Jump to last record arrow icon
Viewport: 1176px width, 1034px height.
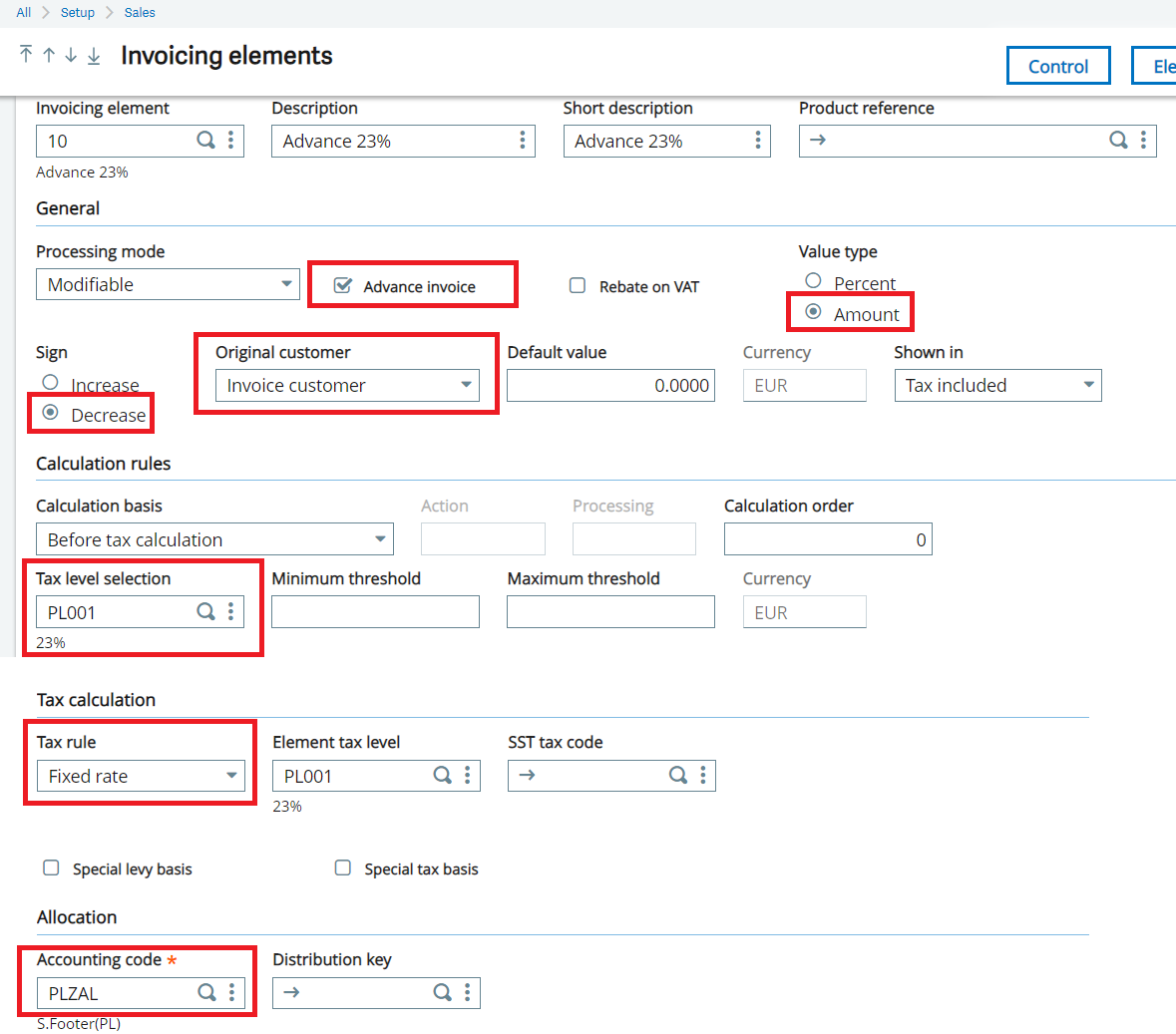coord(94,56)
